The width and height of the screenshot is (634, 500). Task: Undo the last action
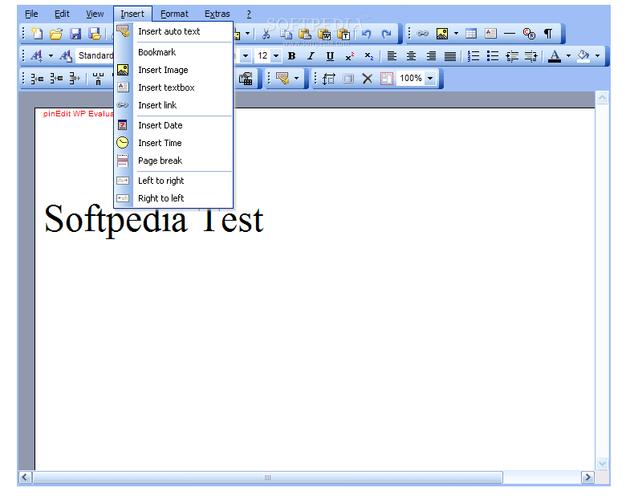coord(367,34)
